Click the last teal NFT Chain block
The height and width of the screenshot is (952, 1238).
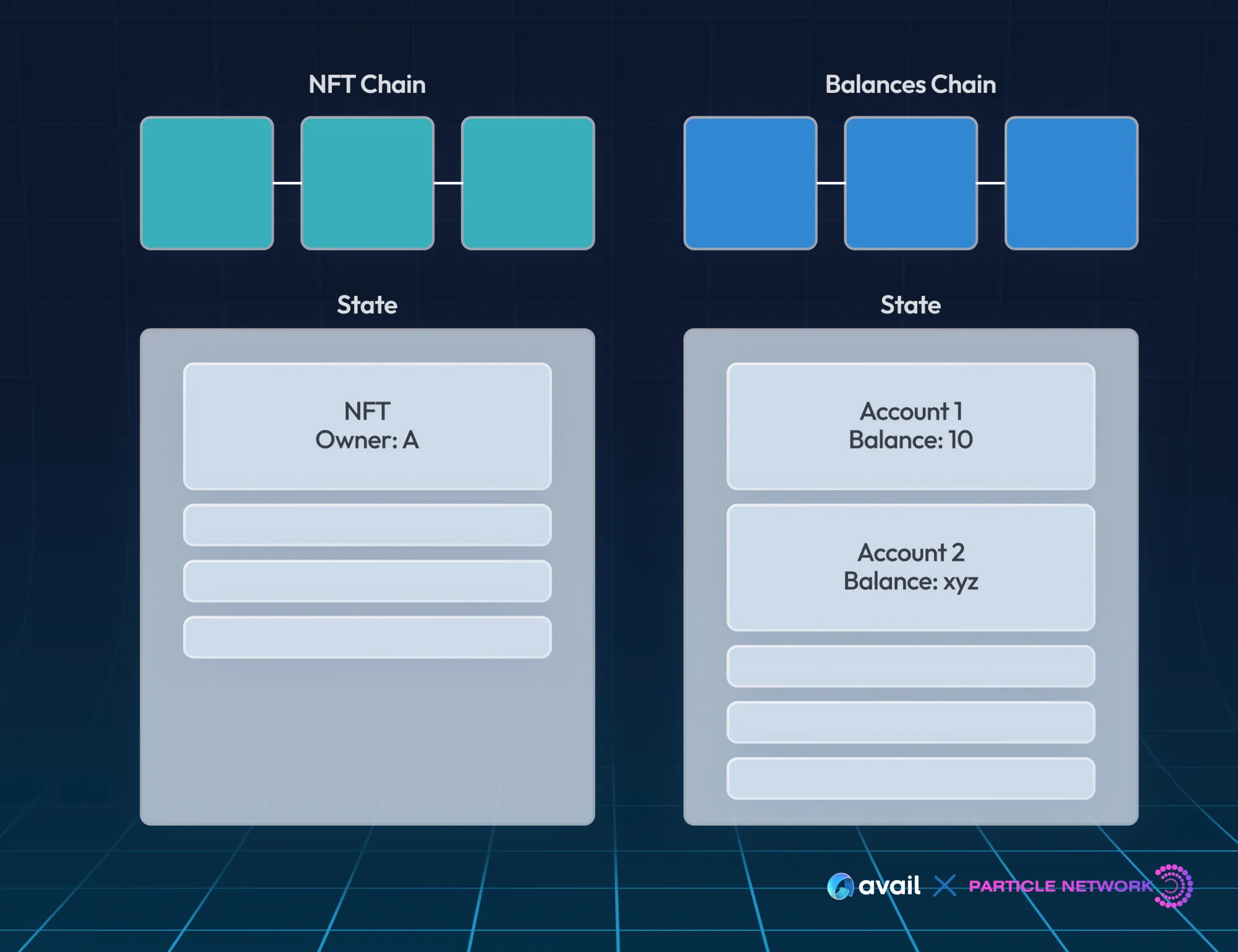(527, 183)
